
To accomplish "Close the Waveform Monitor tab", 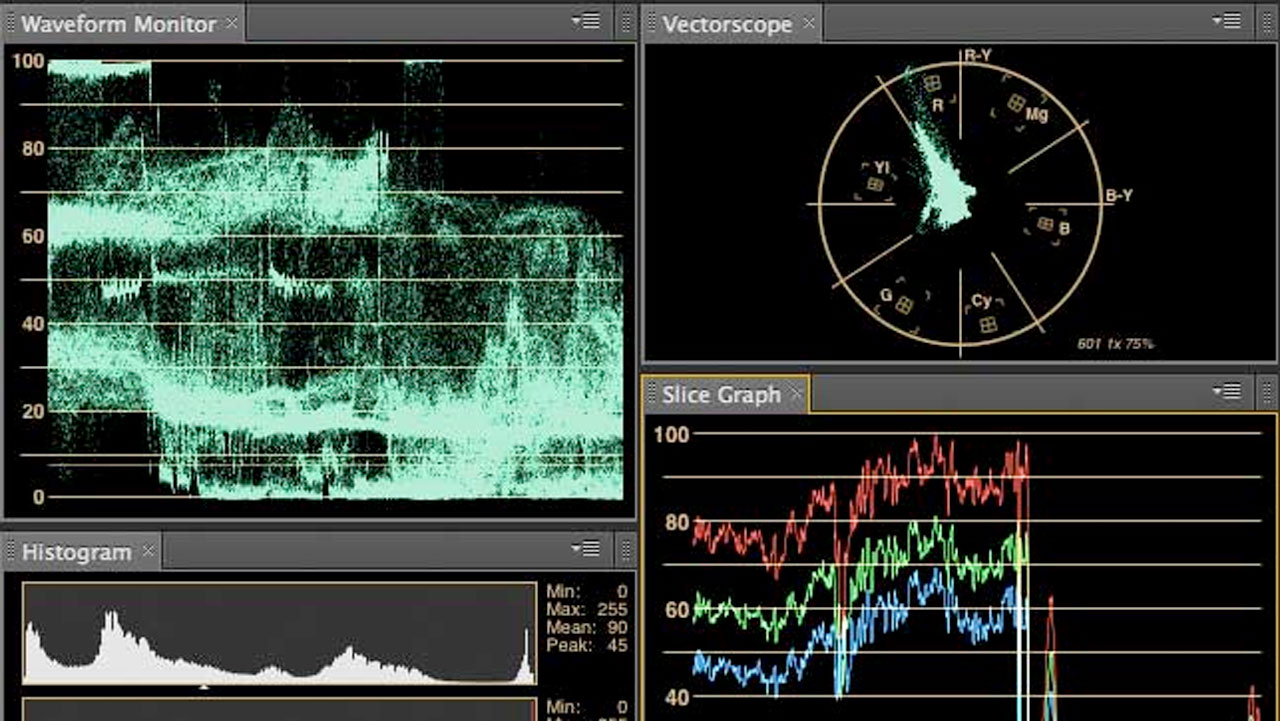I will [231, 24].
